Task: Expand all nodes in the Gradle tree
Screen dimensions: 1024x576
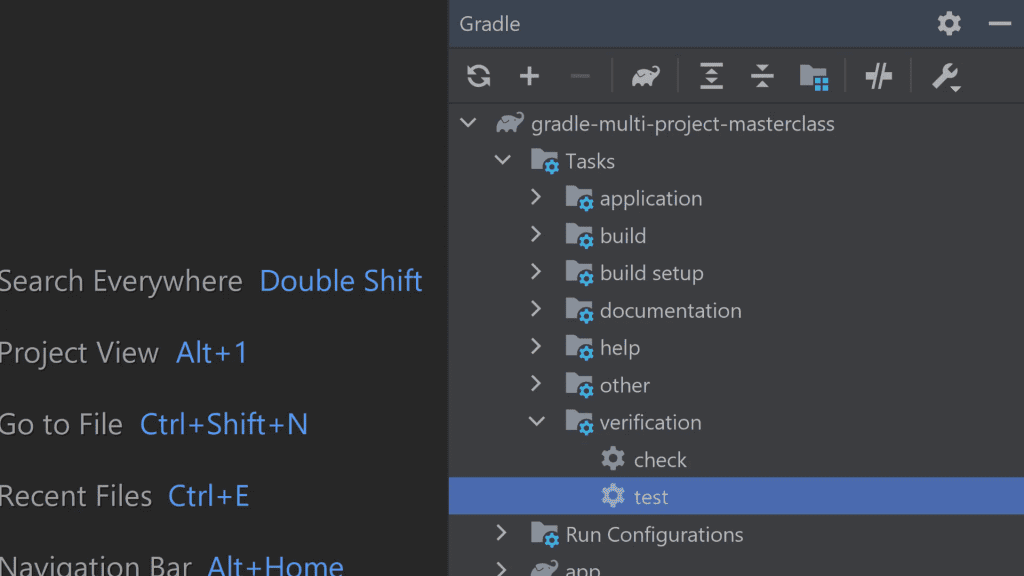Action: 710,76
